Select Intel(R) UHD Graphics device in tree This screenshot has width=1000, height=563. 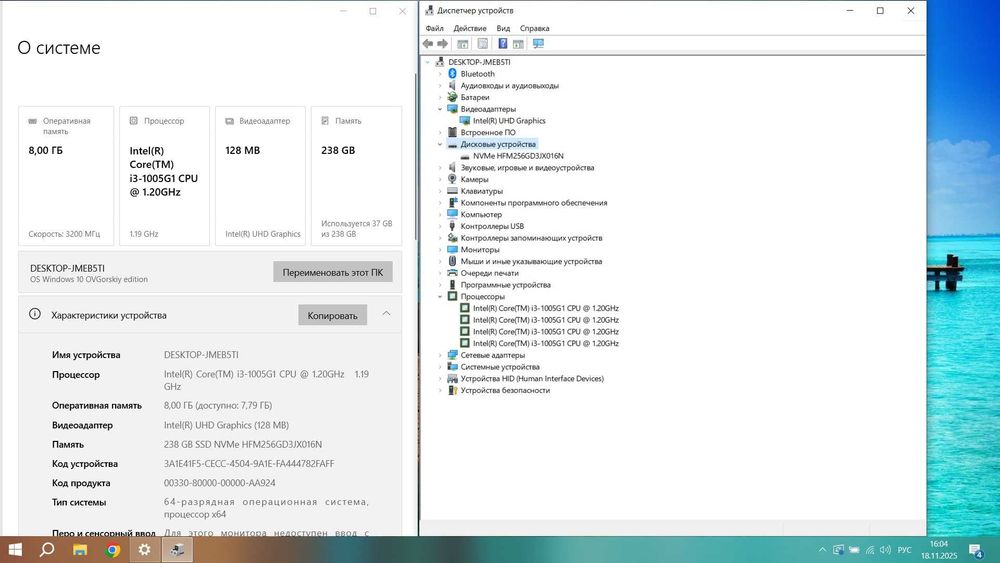tap(509, 121)
